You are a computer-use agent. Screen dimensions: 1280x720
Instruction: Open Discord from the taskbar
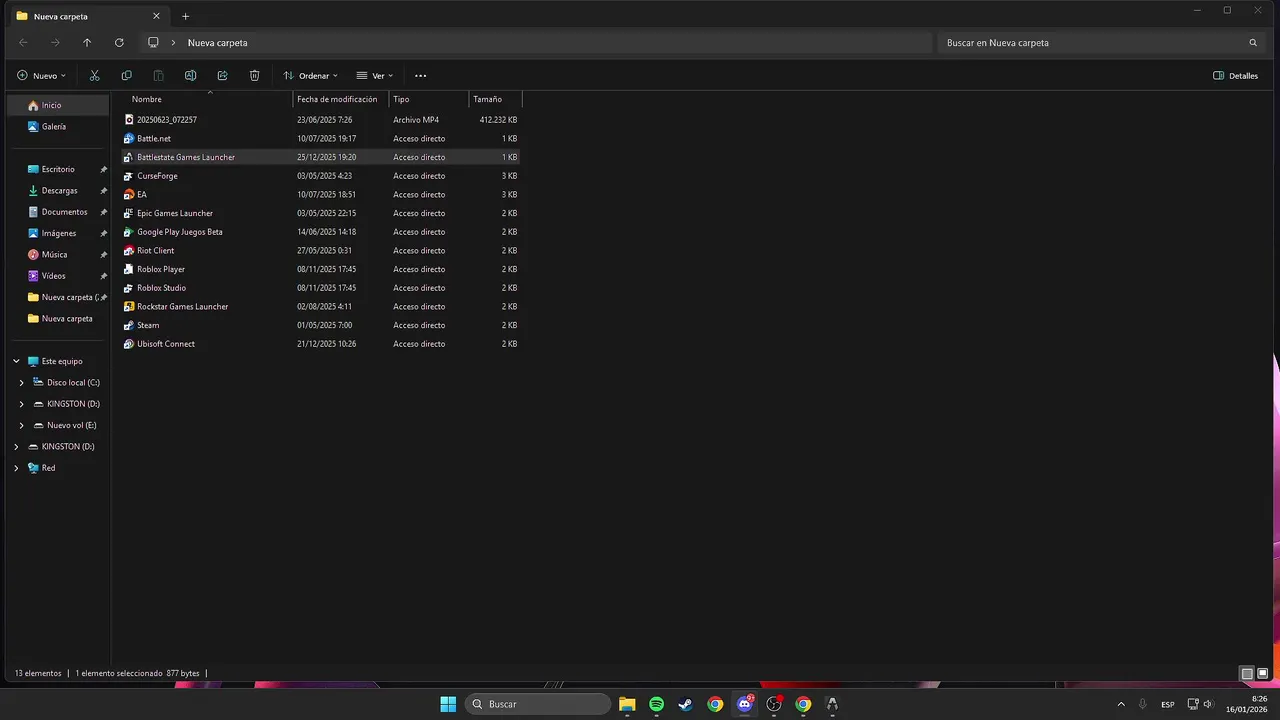tap(744, 704)
